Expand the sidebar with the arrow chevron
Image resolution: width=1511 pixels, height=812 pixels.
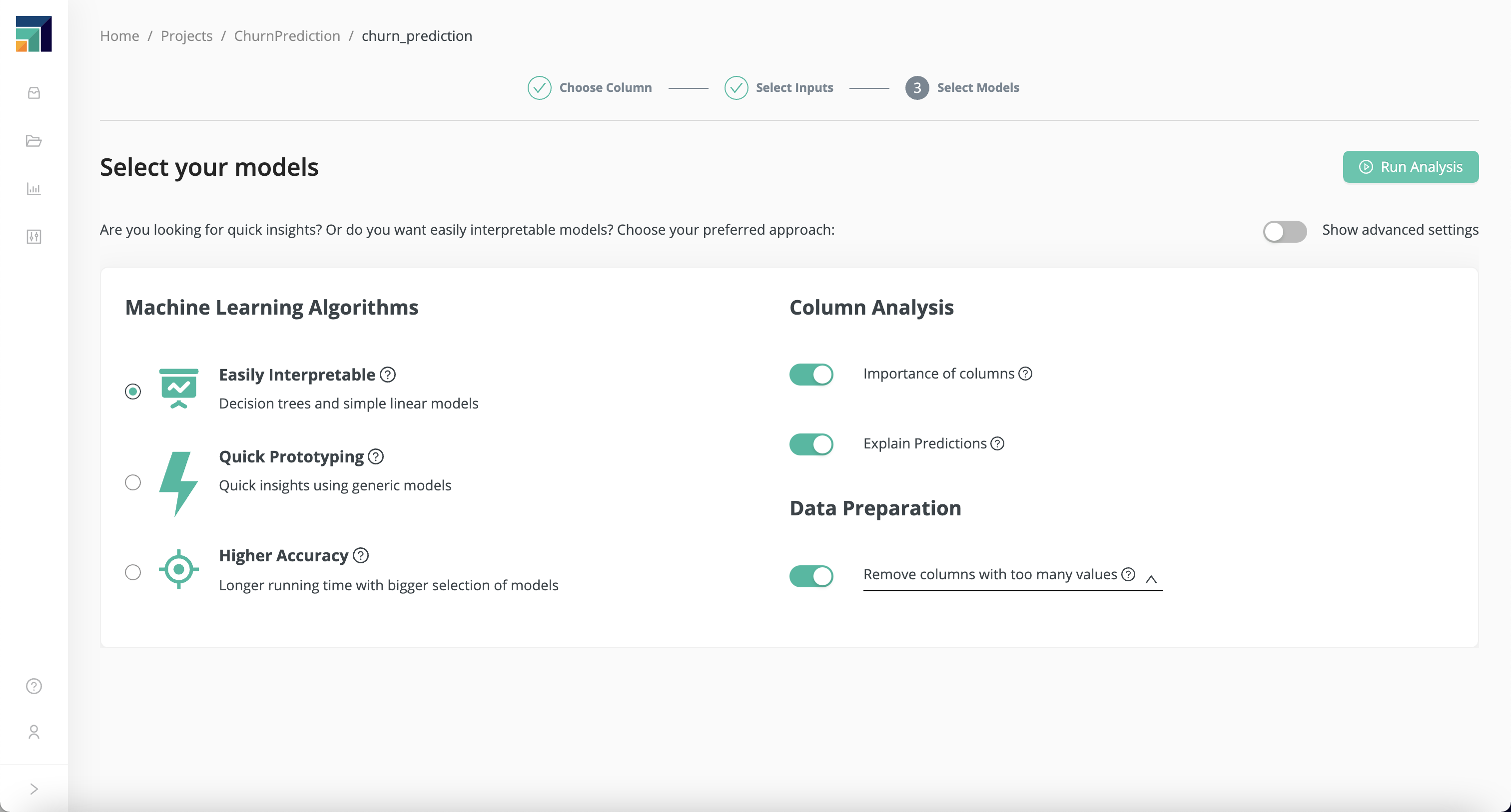[x=34, y=789]
